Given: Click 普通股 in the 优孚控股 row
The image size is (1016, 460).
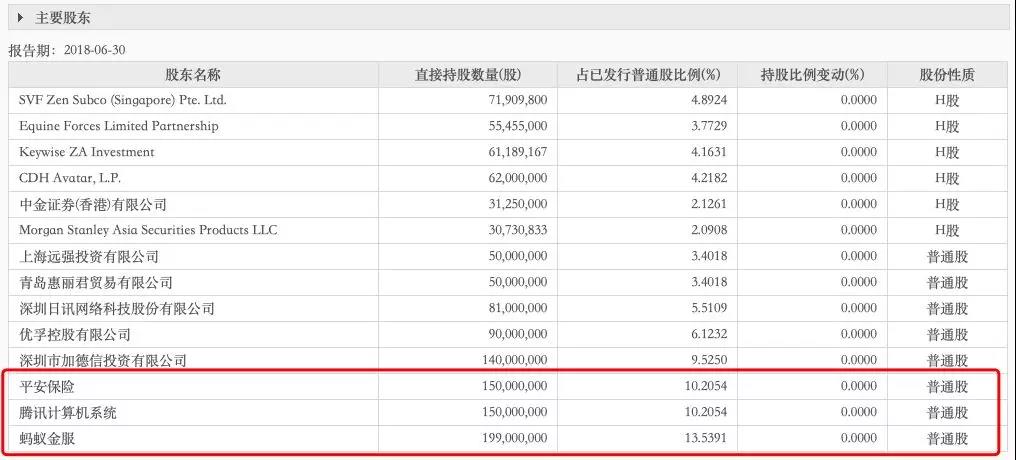Looking at the screenshot, I should pyautogui.click(x=947, y=334).
